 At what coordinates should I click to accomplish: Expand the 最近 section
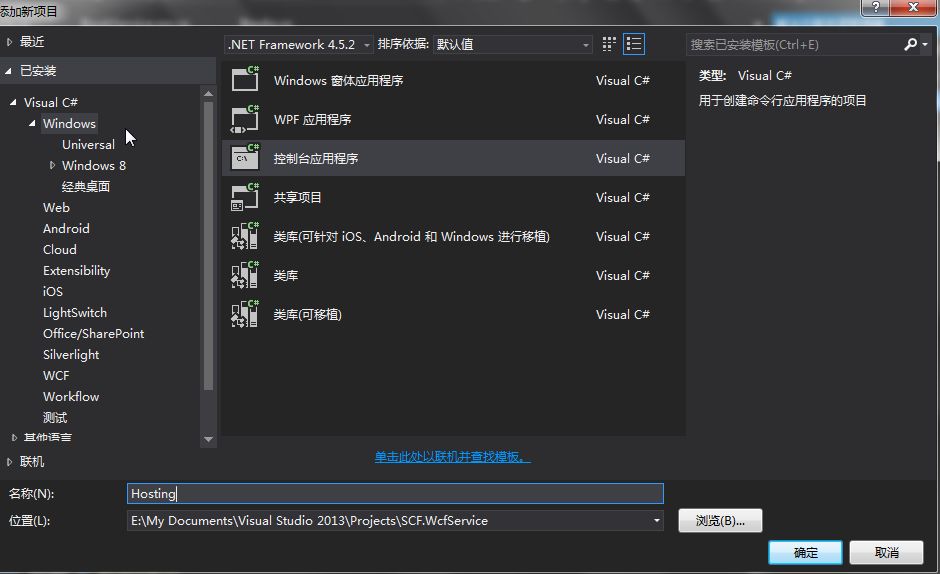9,42
